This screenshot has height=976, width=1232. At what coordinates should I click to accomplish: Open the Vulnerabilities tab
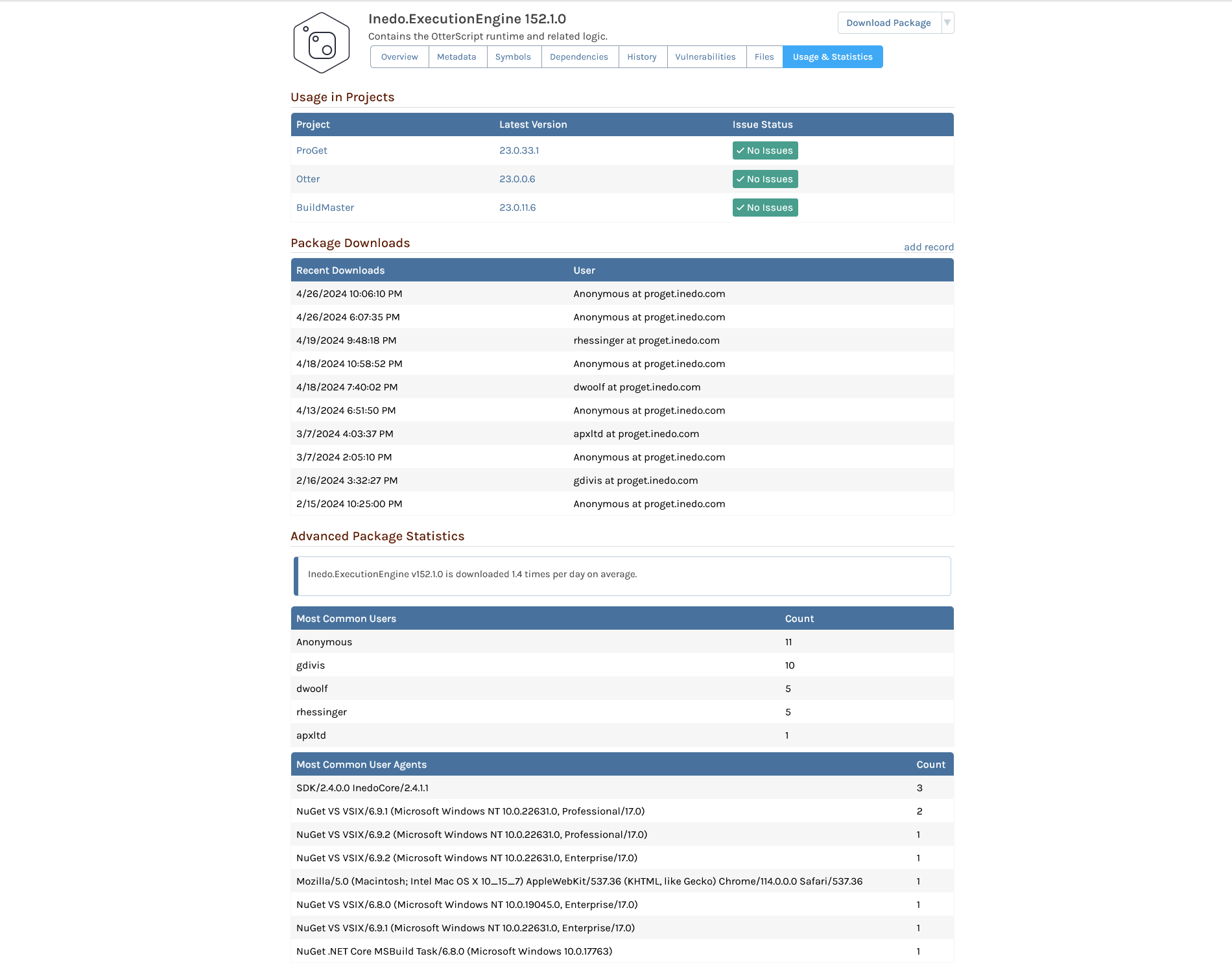(x=705, y=57)
